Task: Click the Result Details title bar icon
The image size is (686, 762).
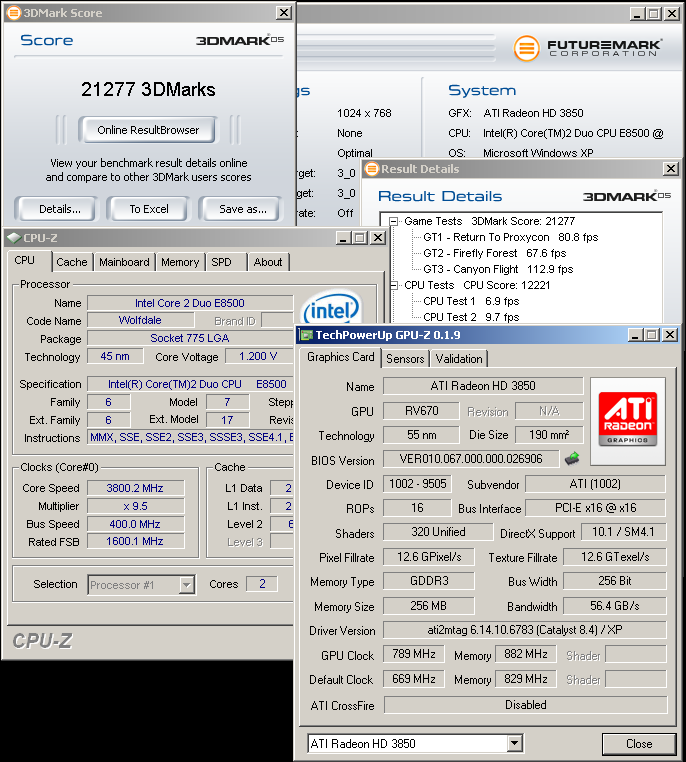Action: (x=372, y=169)
